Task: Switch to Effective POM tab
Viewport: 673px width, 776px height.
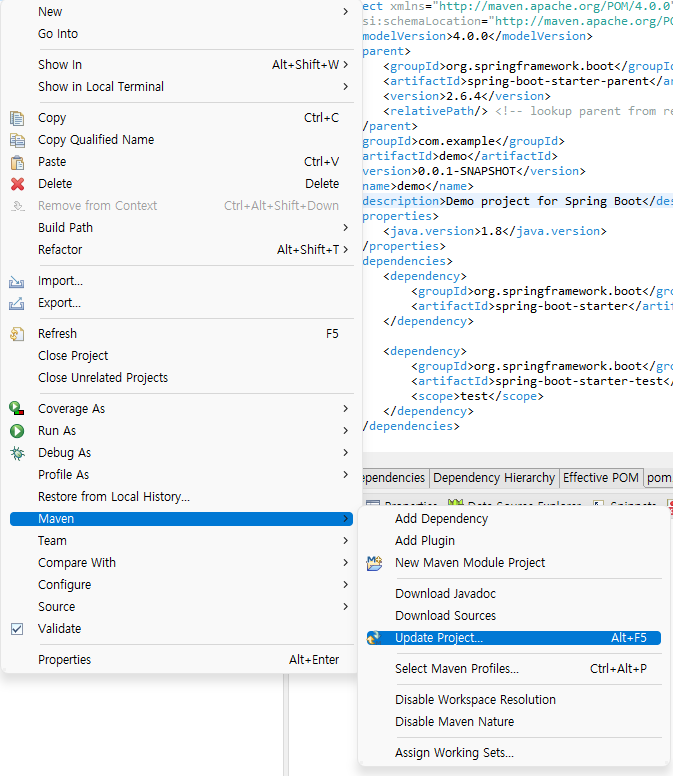Action: 601,478
